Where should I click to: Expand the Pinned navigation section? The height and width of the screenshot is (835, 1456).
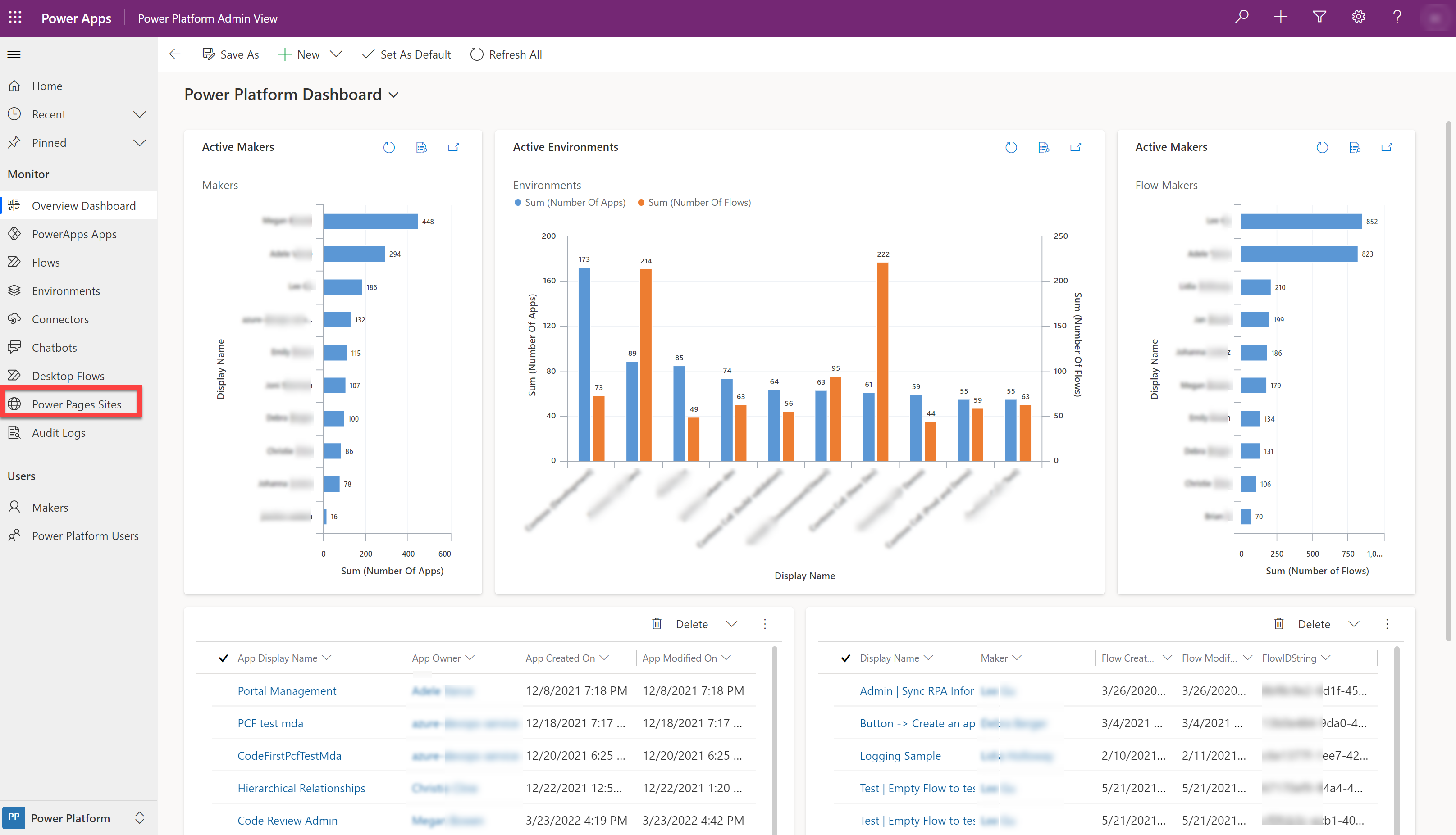coord(140,142)
